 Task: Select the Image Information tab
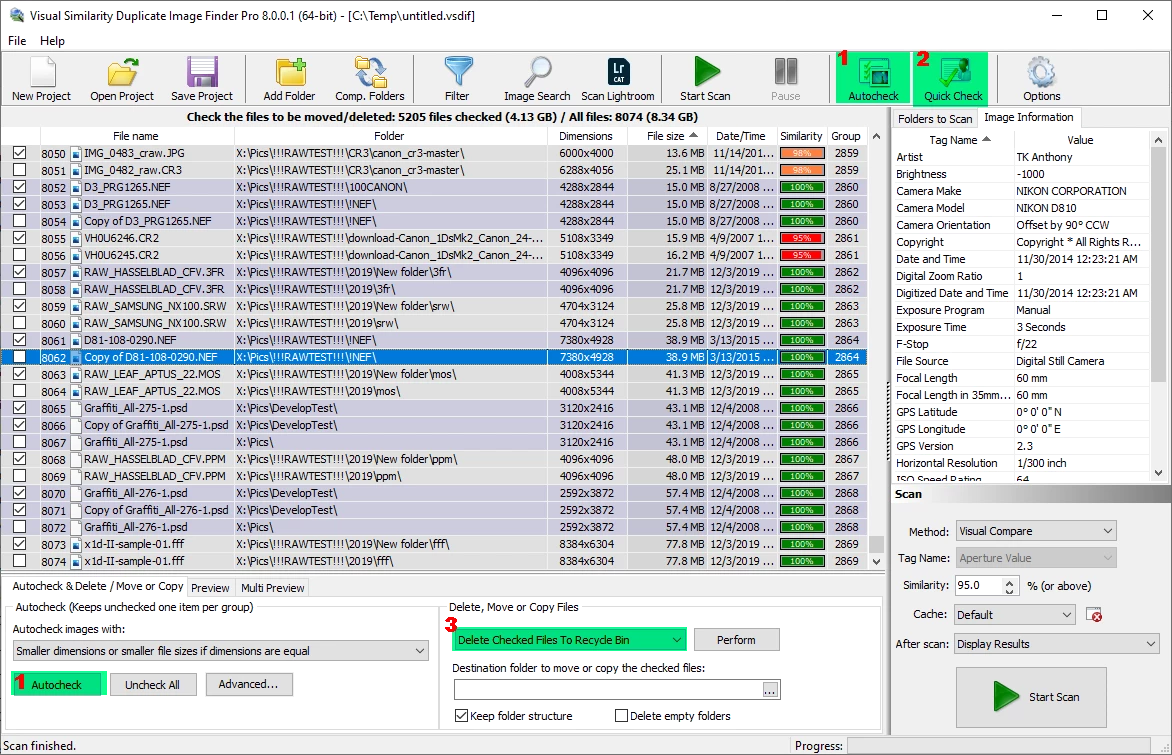click(1028, 117)
